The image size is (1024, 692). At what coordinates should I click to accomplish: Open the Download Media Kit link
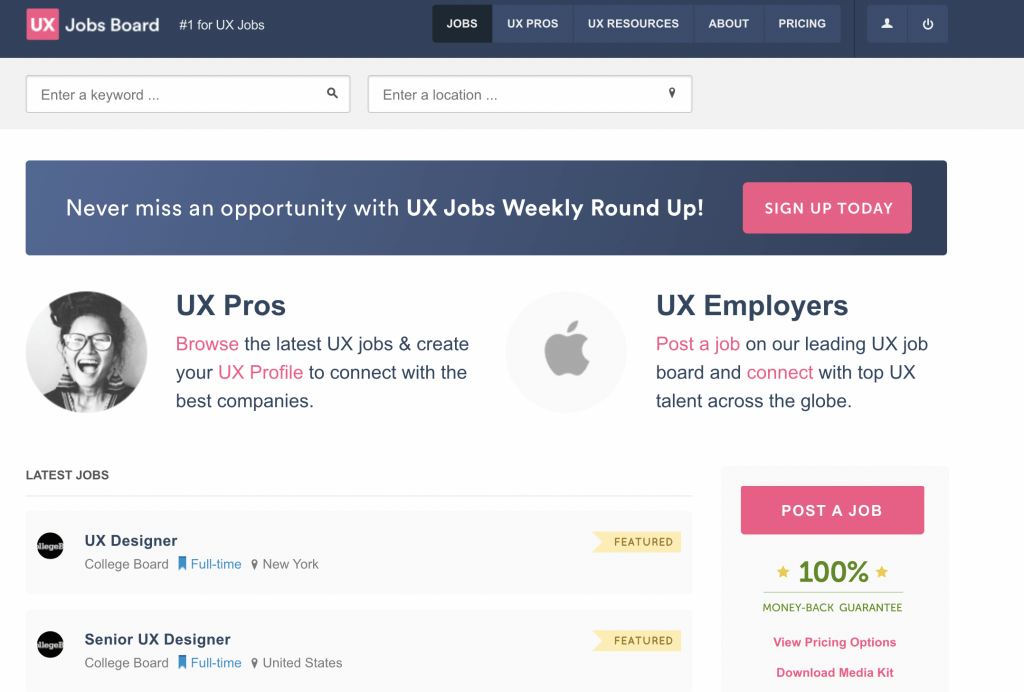[834, 672]
